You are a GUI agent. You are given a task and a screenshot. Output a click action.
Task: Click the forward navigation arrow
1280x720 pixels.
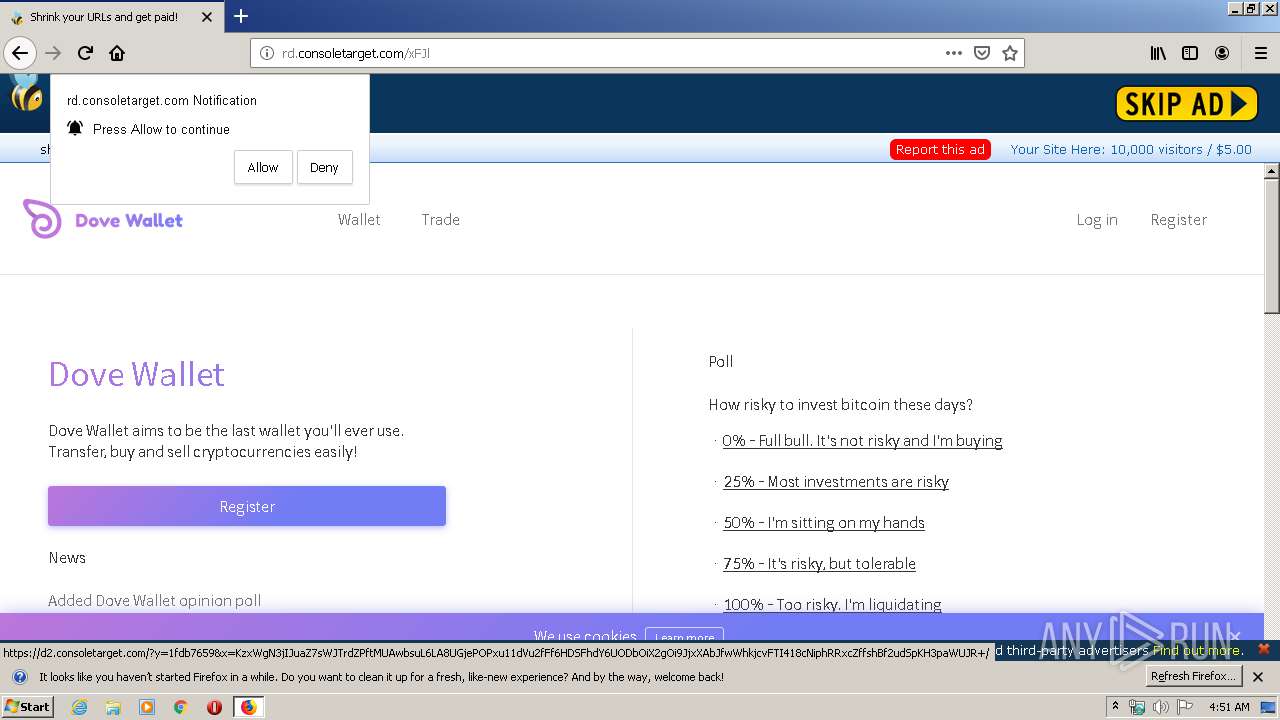pyautogui.click(x=53, y=53)
